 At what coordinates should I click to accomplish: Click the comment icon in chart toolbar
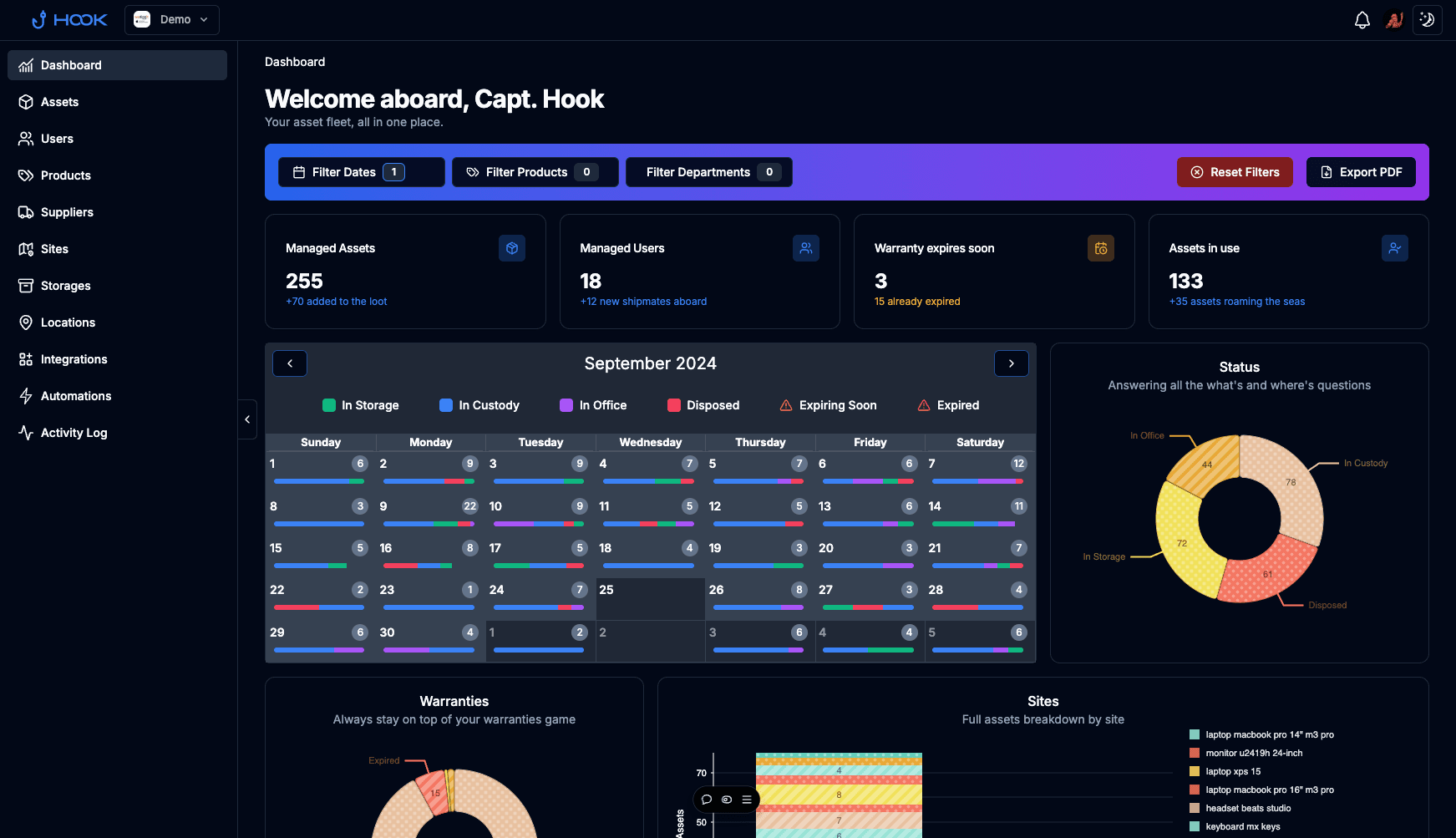707,800
